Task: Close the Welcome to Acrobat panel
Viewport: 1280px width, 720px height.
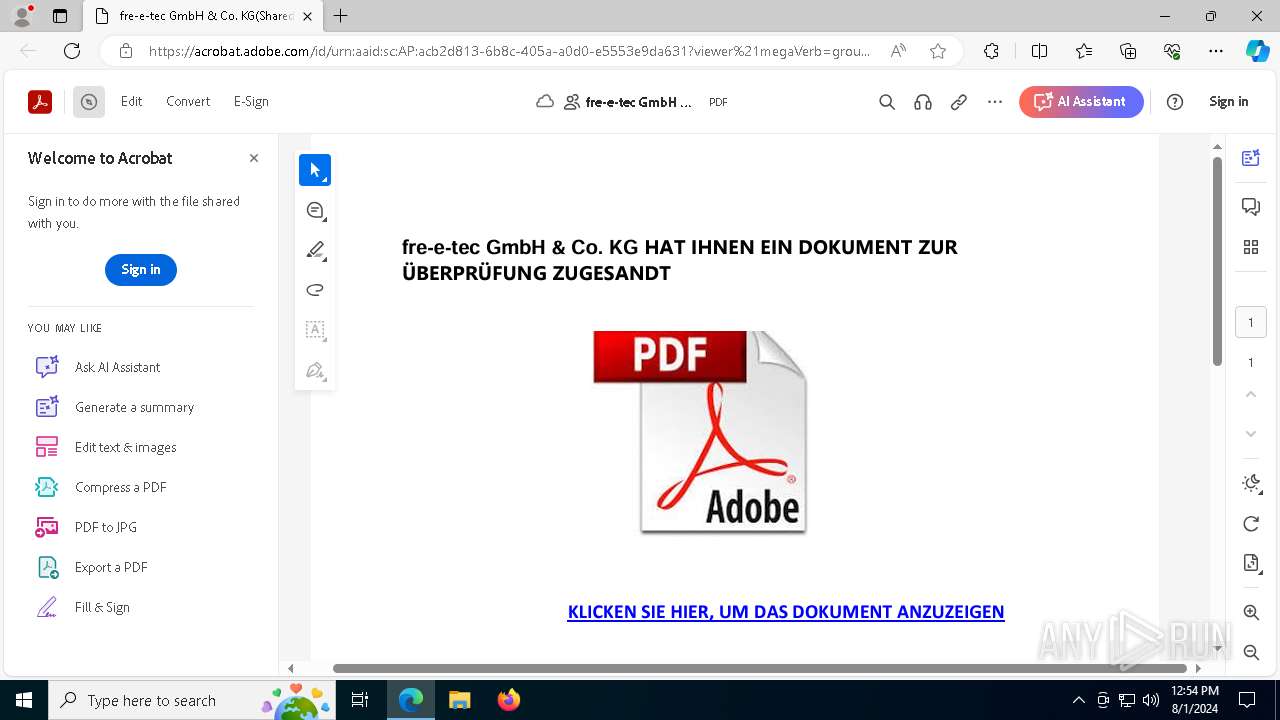Action: [254, 158]
